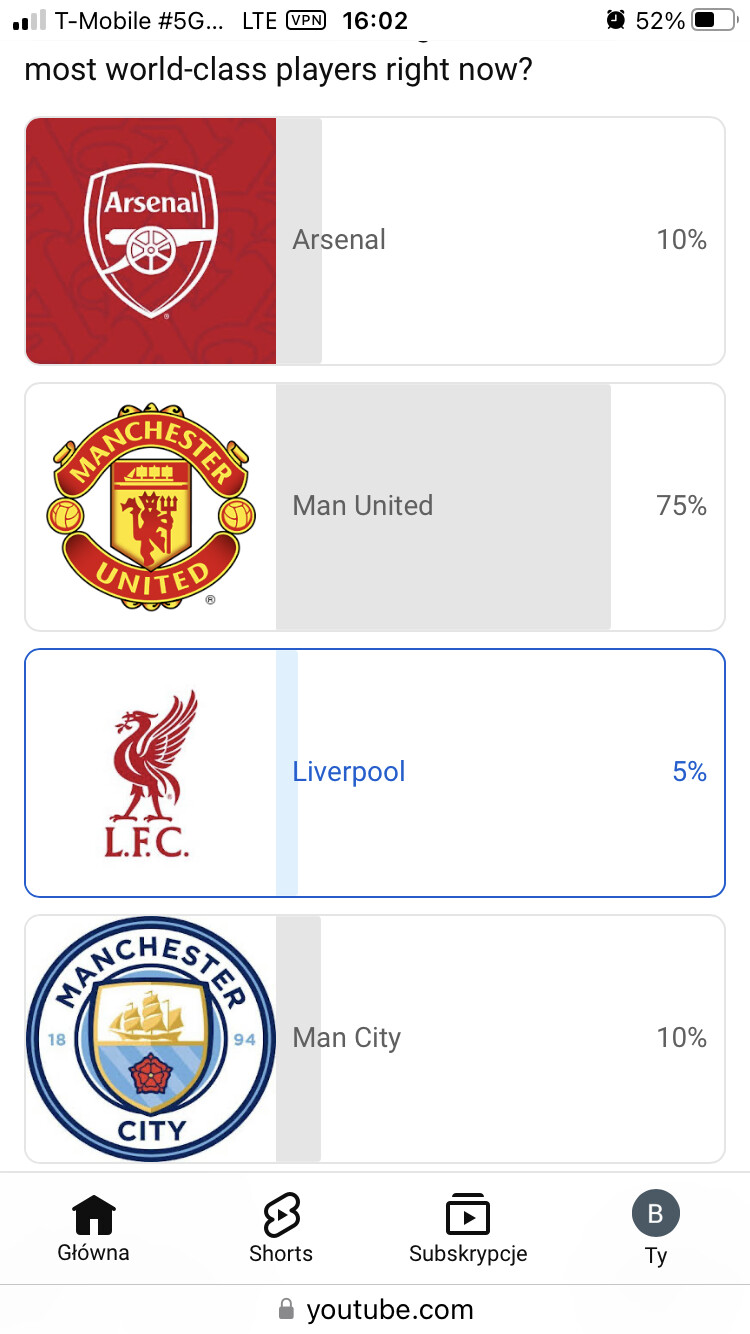Tap the Liverpool L.F.C. crest image

pyautogui.click(x=151, y=772)
